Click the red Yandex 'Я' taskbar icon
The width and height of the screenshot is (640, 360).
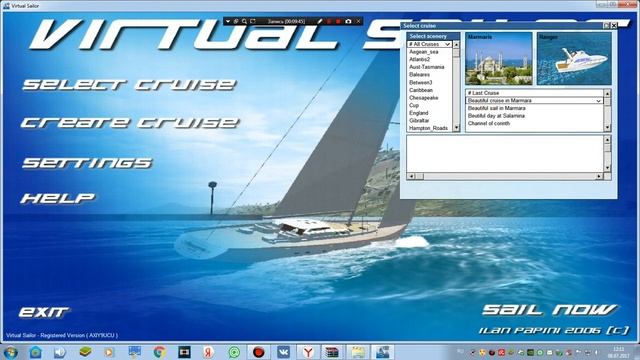click(209, 352)
